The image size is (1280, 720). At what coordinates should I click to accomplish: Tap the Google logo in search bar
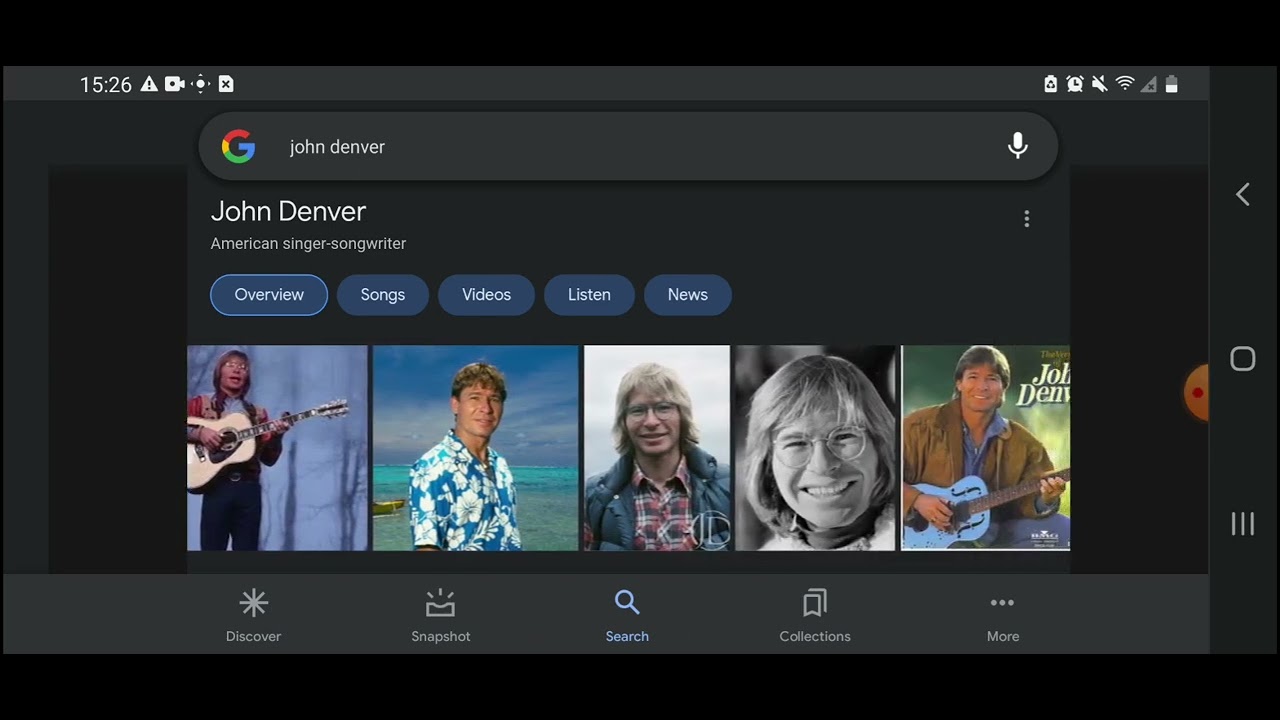[238, 146]
